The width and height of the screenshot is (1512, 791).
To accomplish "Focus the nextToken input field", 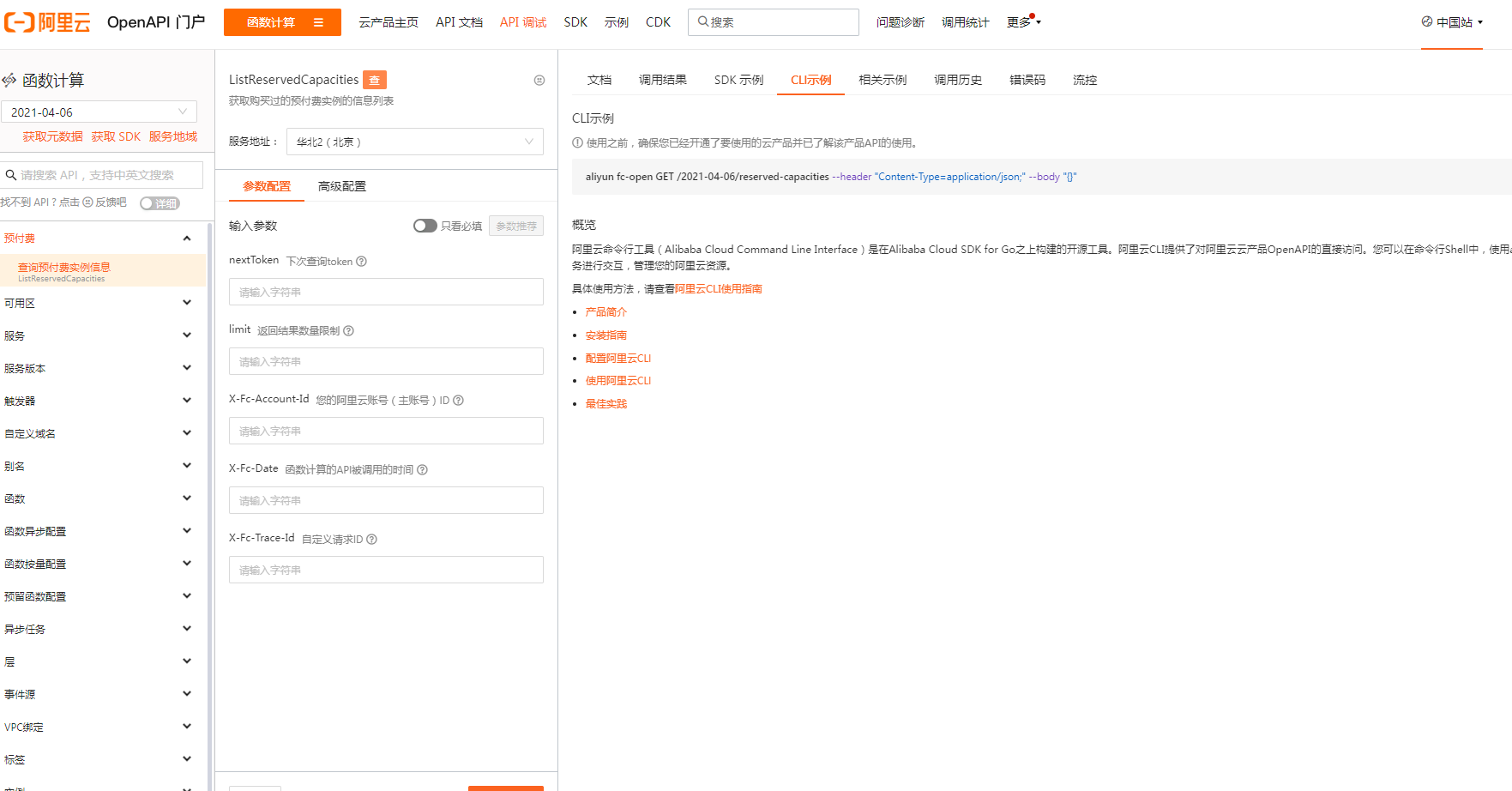I will click(x=386, y=292).
